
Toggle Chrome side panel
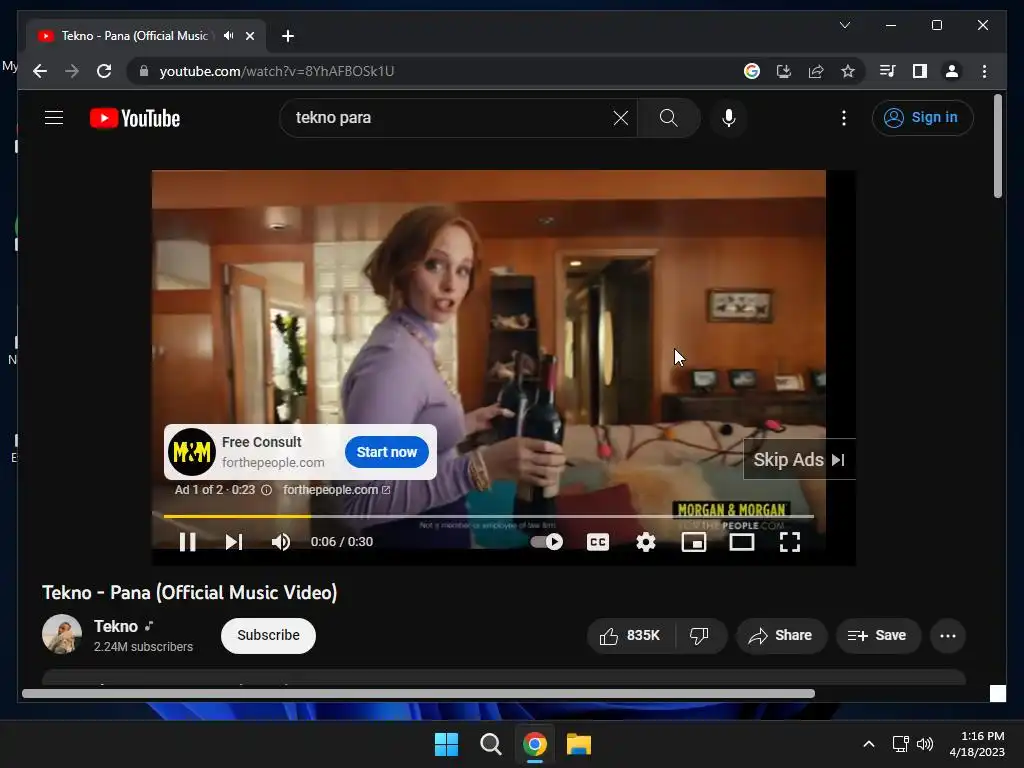(x=920, y=71)
